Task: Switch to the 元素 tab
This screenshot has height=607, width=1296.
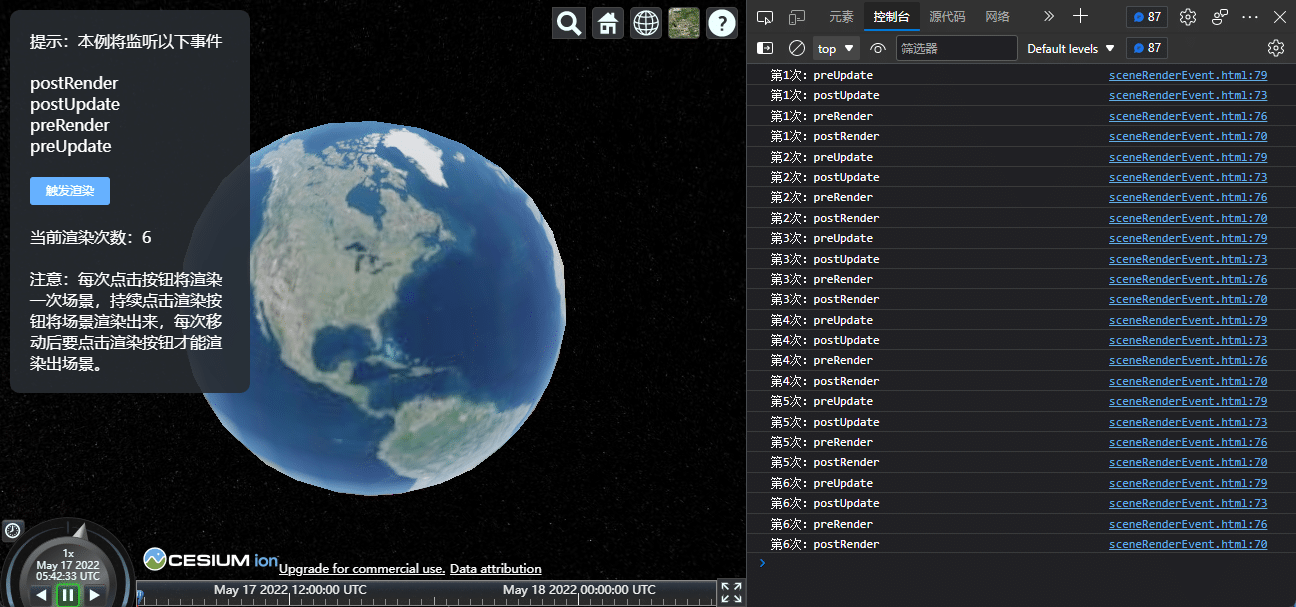Action: coord(841,17)
